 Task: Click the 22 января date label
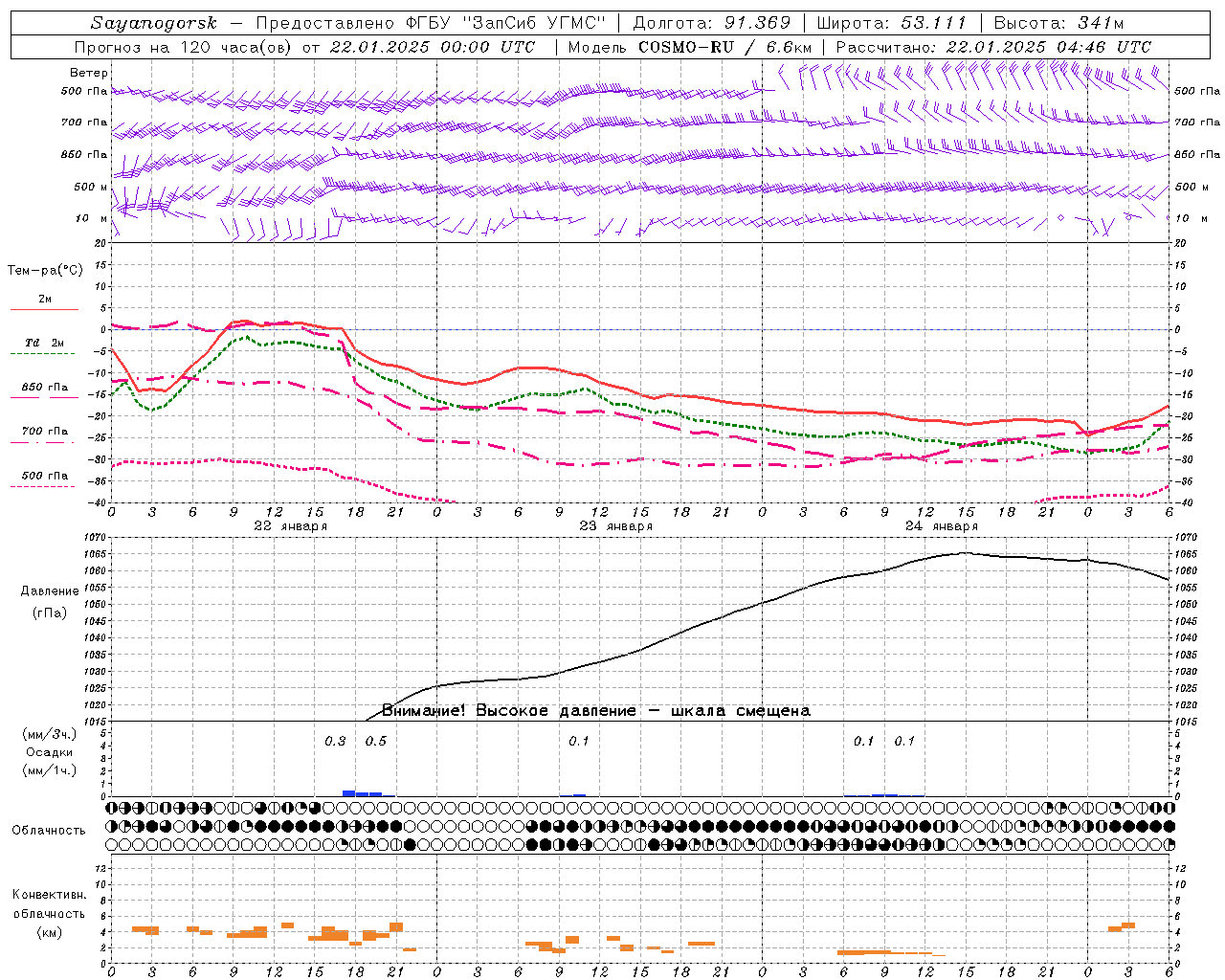(291, 525)
